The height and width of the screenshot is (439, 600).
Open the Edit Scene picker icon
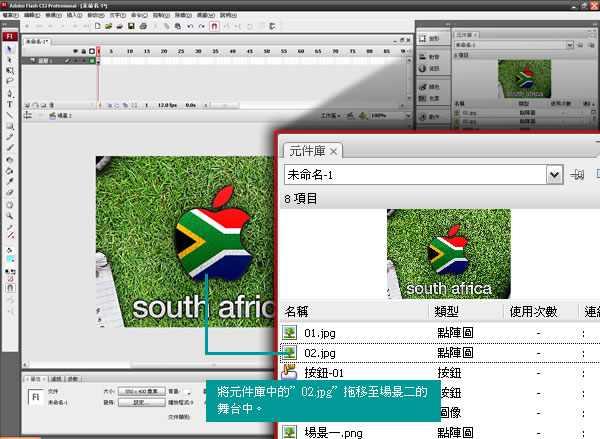click(x=350, y=115)
